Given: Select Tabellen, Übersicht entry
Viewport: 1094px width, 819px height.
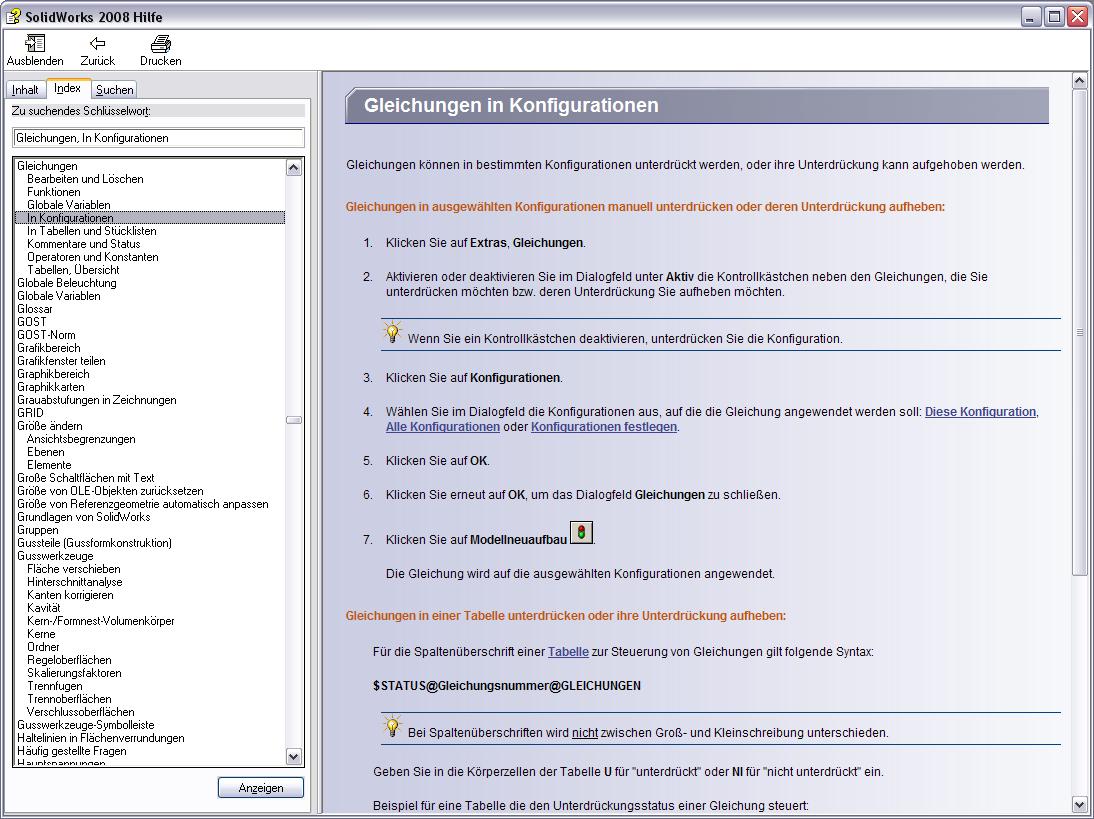Looking at the screenshot, I should pos(73,270).
